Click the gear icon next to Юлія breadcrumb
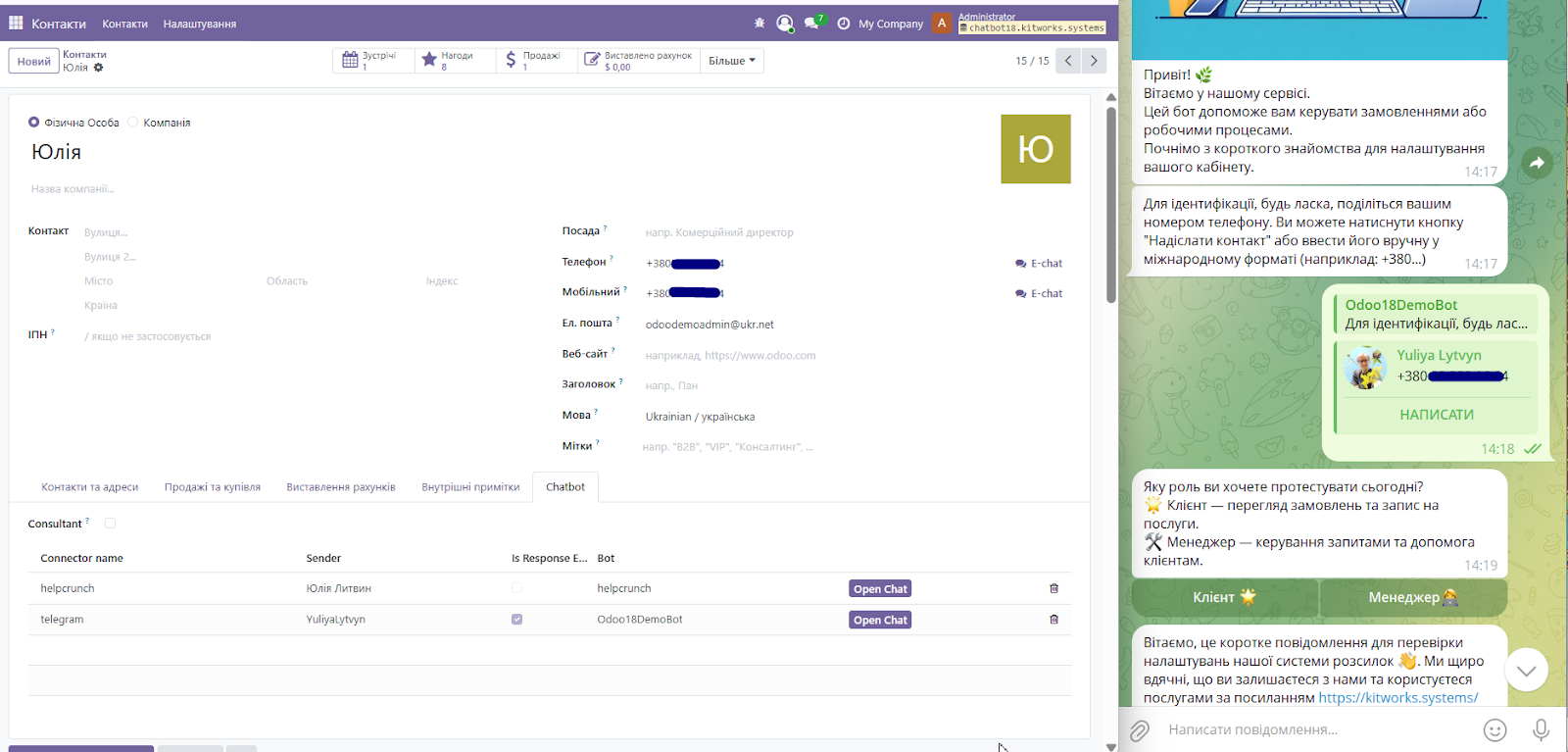Screen dimensions: 1568x752 (x=98, y=68)
